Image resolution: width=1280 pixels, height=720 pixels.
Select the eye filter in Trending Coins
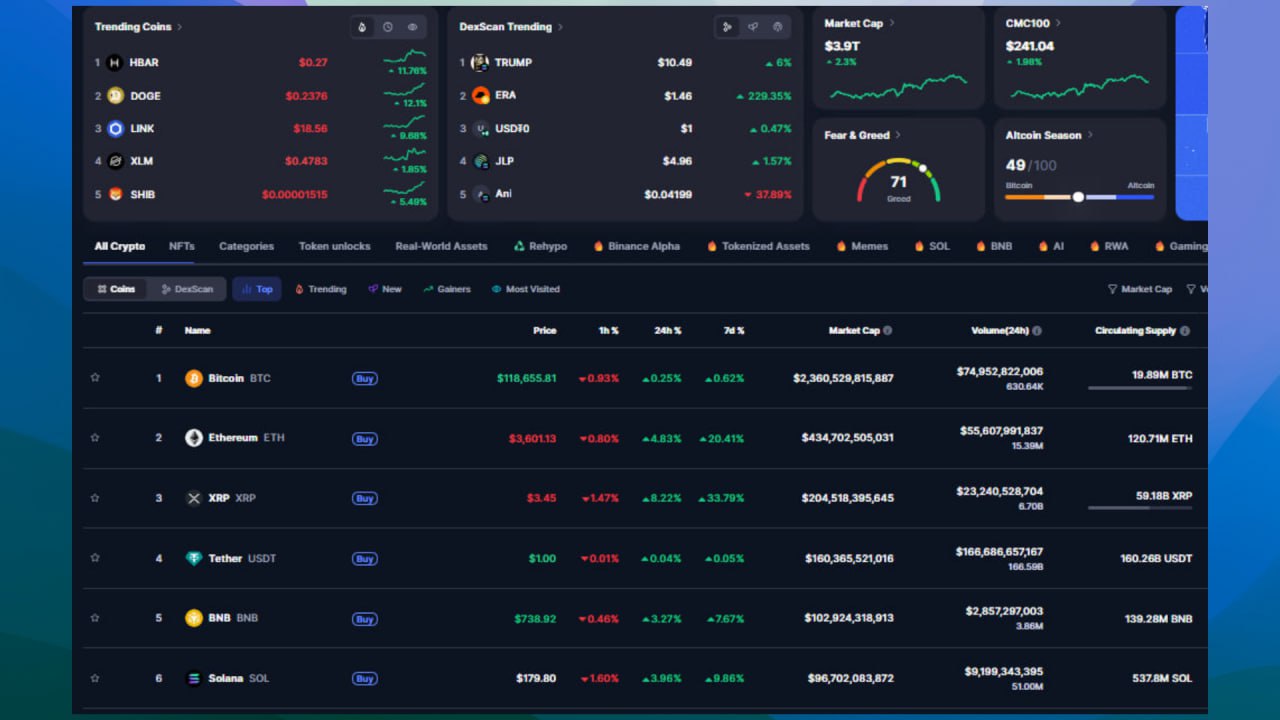[x=413, y=27]
